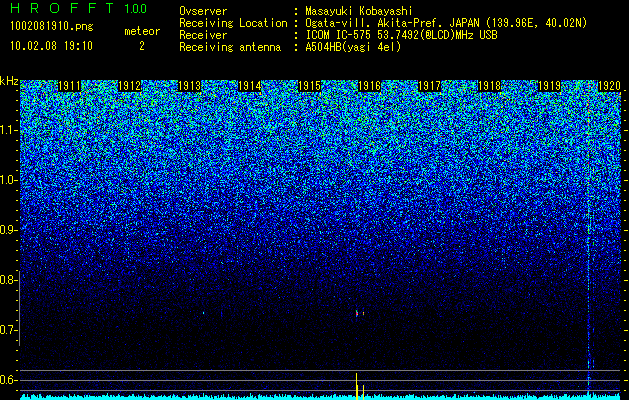This screenshot has height=400, width=629.
Task: Click the 1919 time marker
Action: [x=549, y=86]
